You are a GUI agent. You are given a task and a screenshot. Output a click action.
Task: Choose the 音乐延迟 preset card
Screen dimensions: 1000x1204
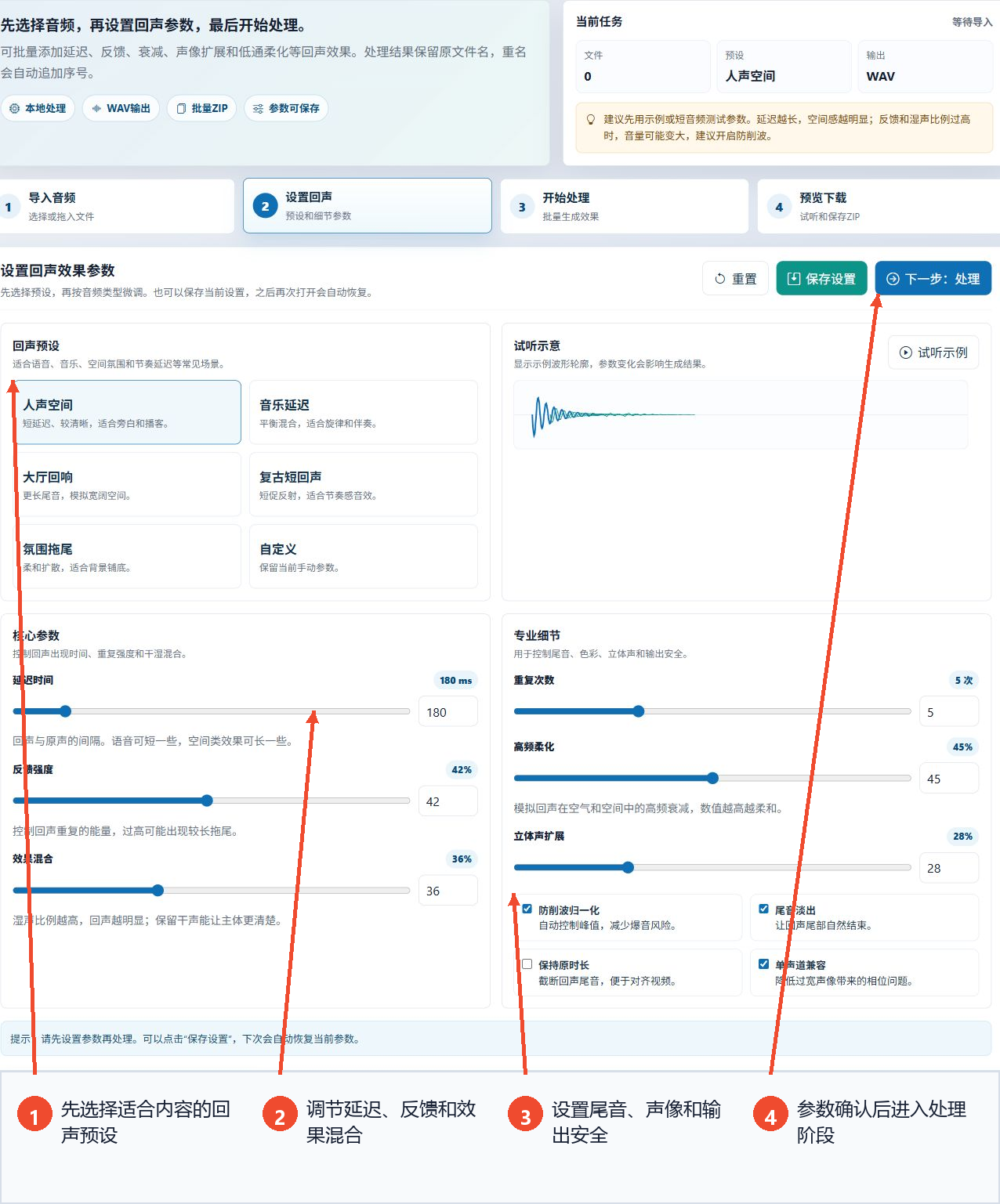(x=364, y=413)
